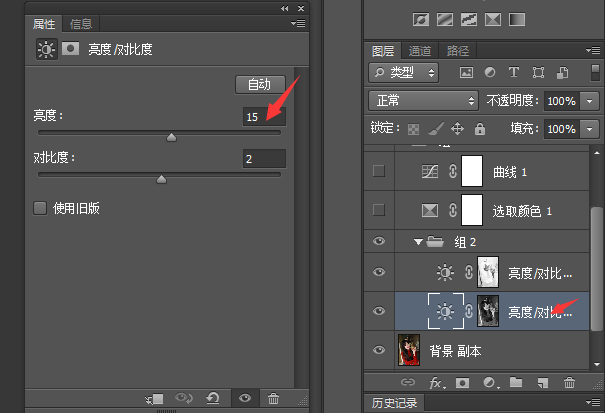The width and height of the screenshot is (605, 413).
Task: Click the 对比度 slider handle
Action: click(x=161, y=179)
